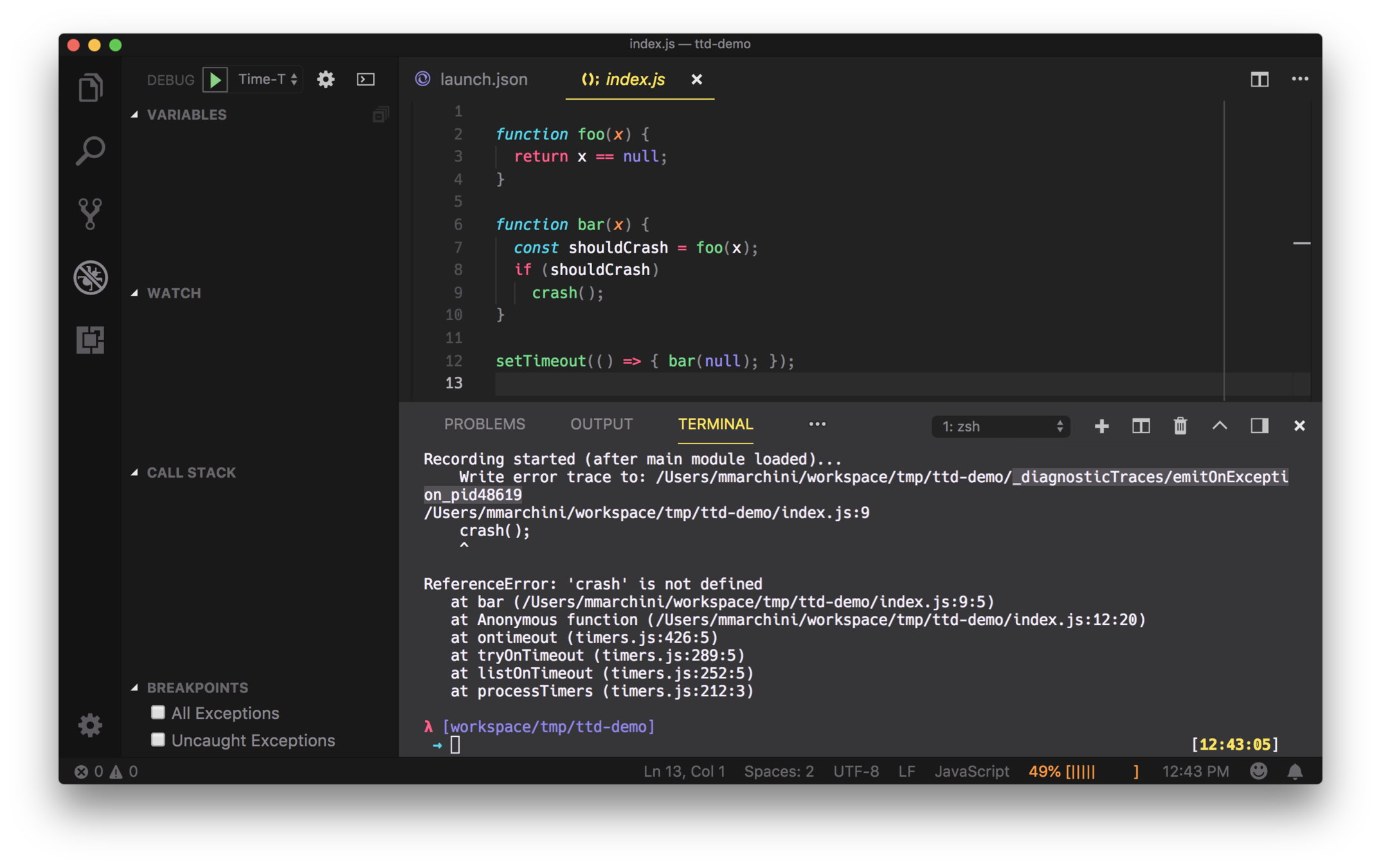Screen dimensions: 1381x868
Task: Switch to the PROBLEMS panel tab
Action: point(484,424)
